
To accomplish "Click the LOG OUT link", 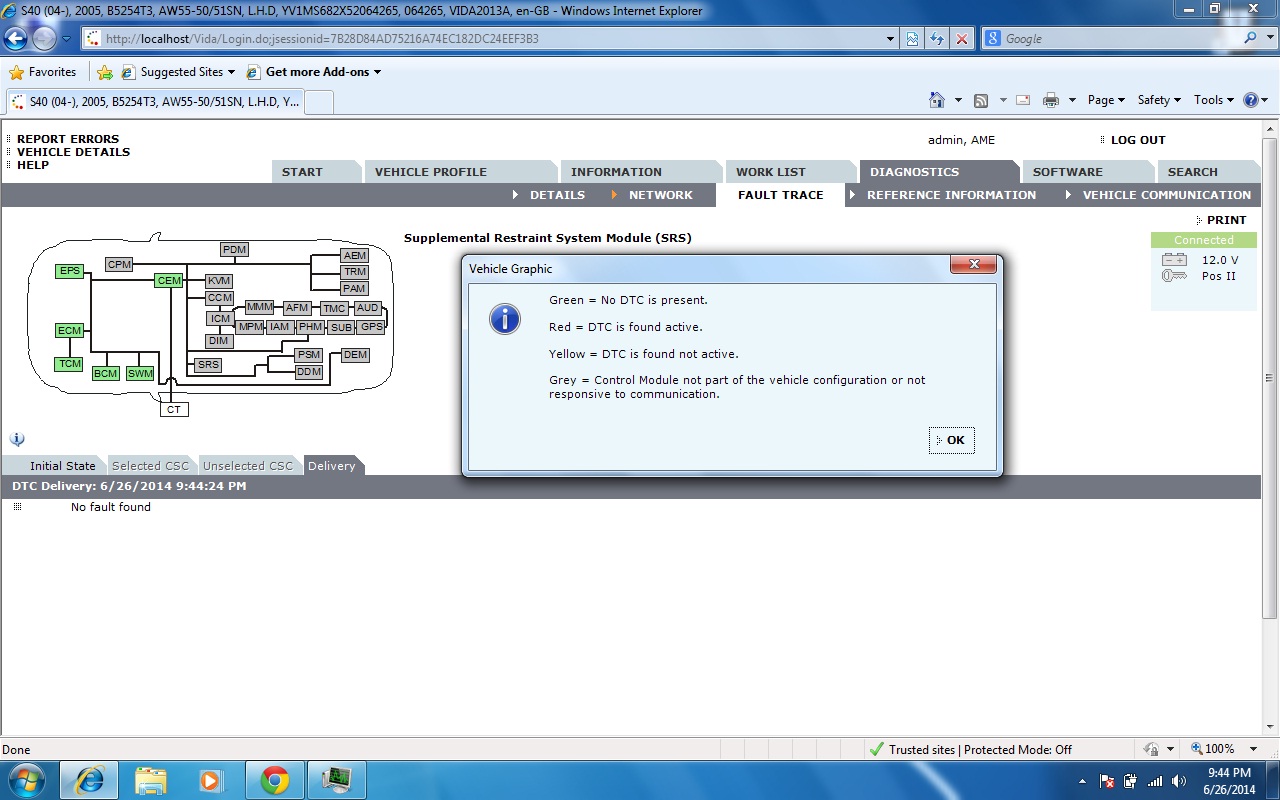I will click(1138, 140).
